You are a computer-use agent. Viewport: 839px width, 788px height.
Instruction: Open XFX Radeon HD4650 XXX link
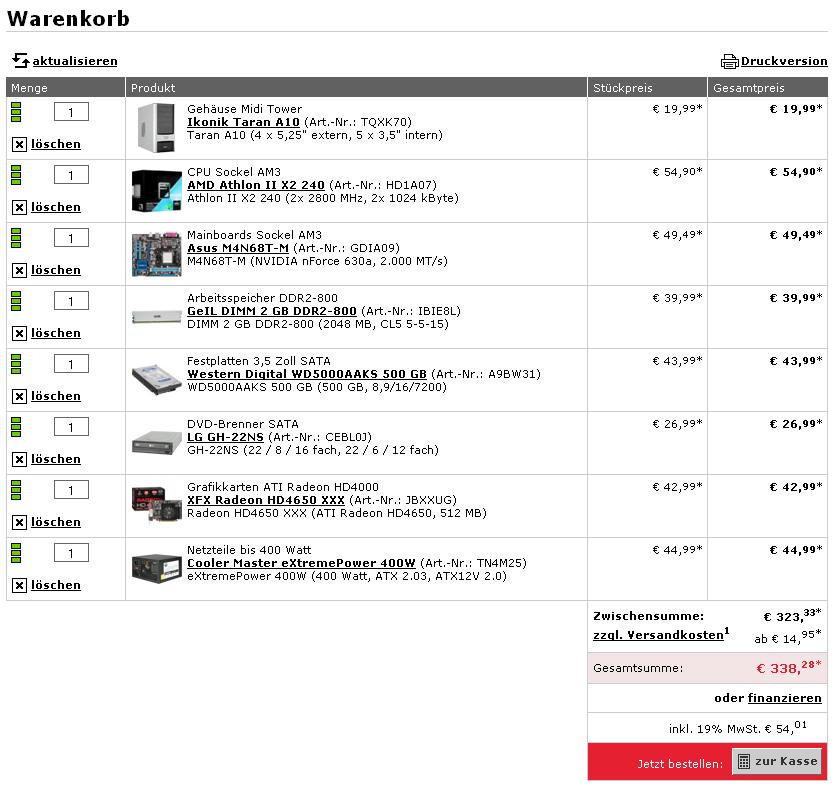266,500
